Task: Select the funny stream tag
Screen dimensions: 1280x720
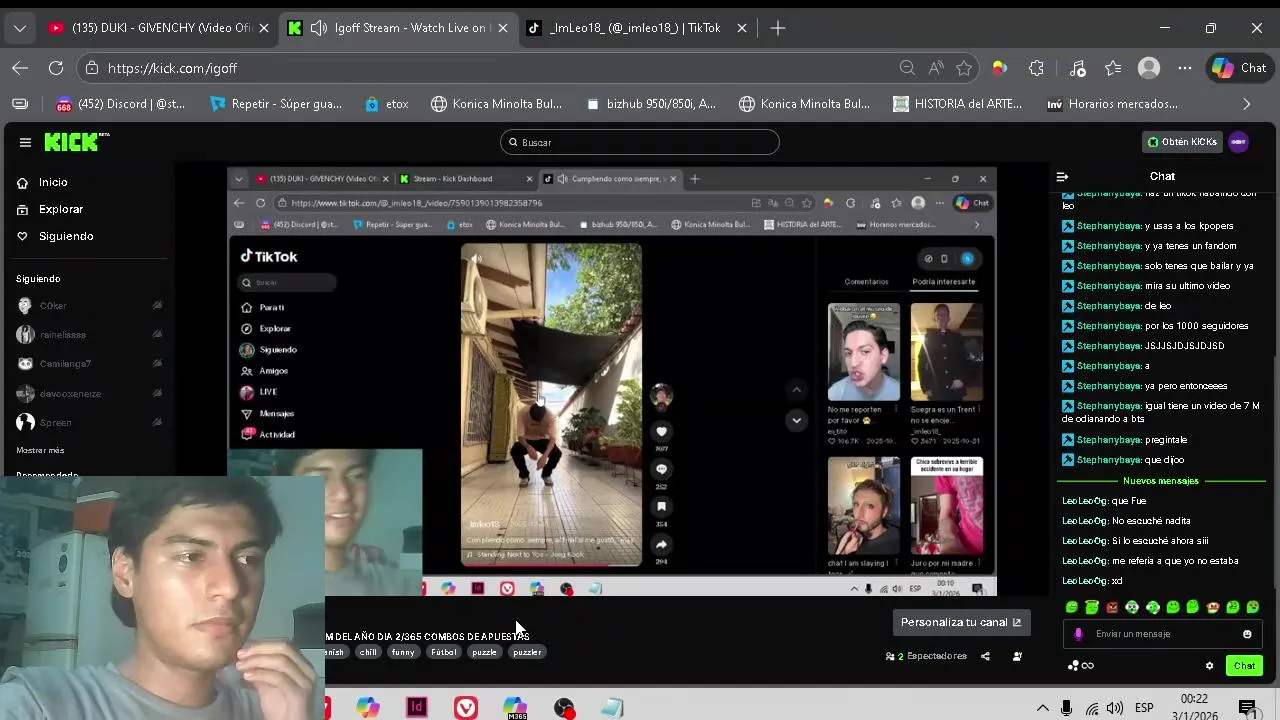Action: (403, 652)
